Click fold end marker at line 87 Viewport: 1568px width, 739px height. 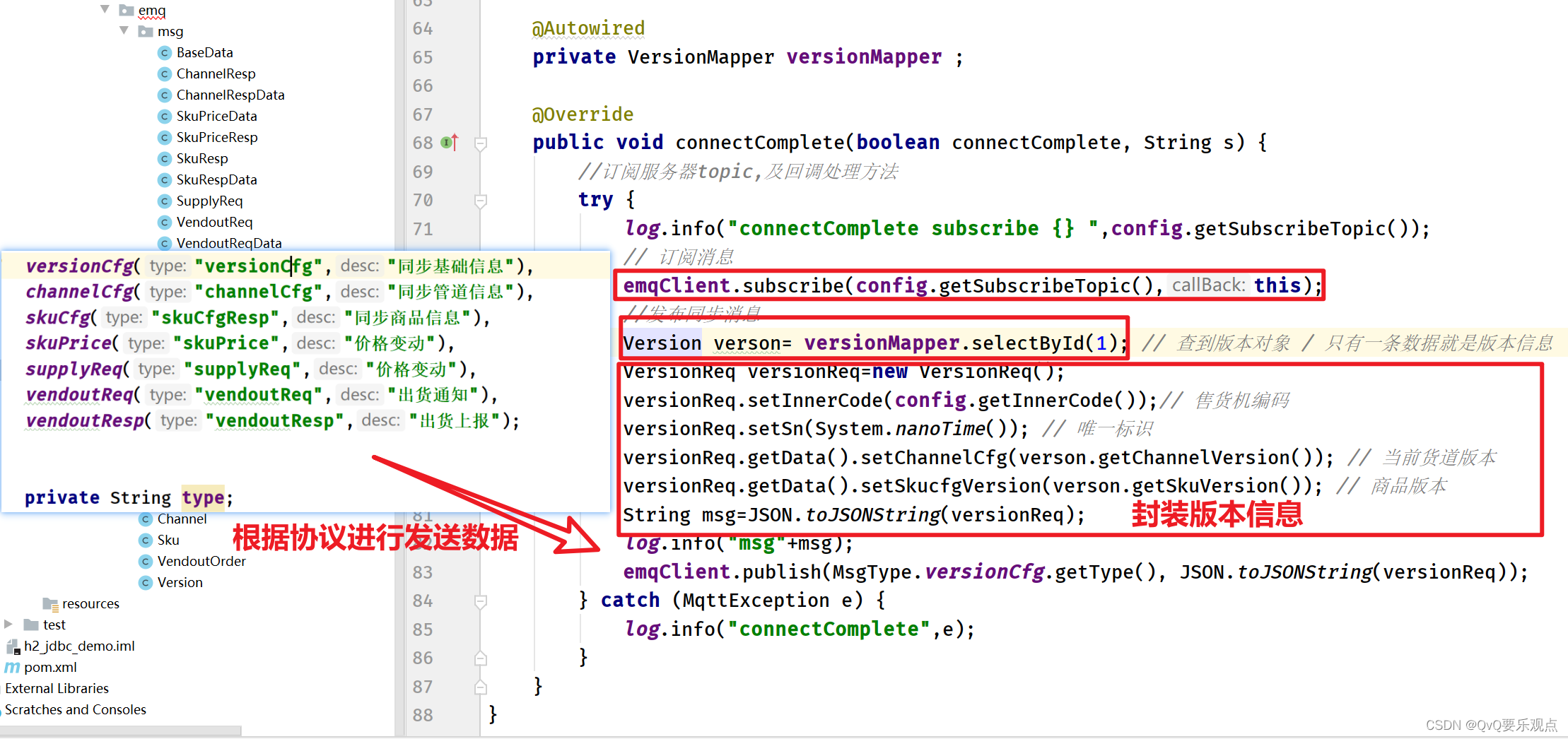pyautogui.click(x=481, y=687)
